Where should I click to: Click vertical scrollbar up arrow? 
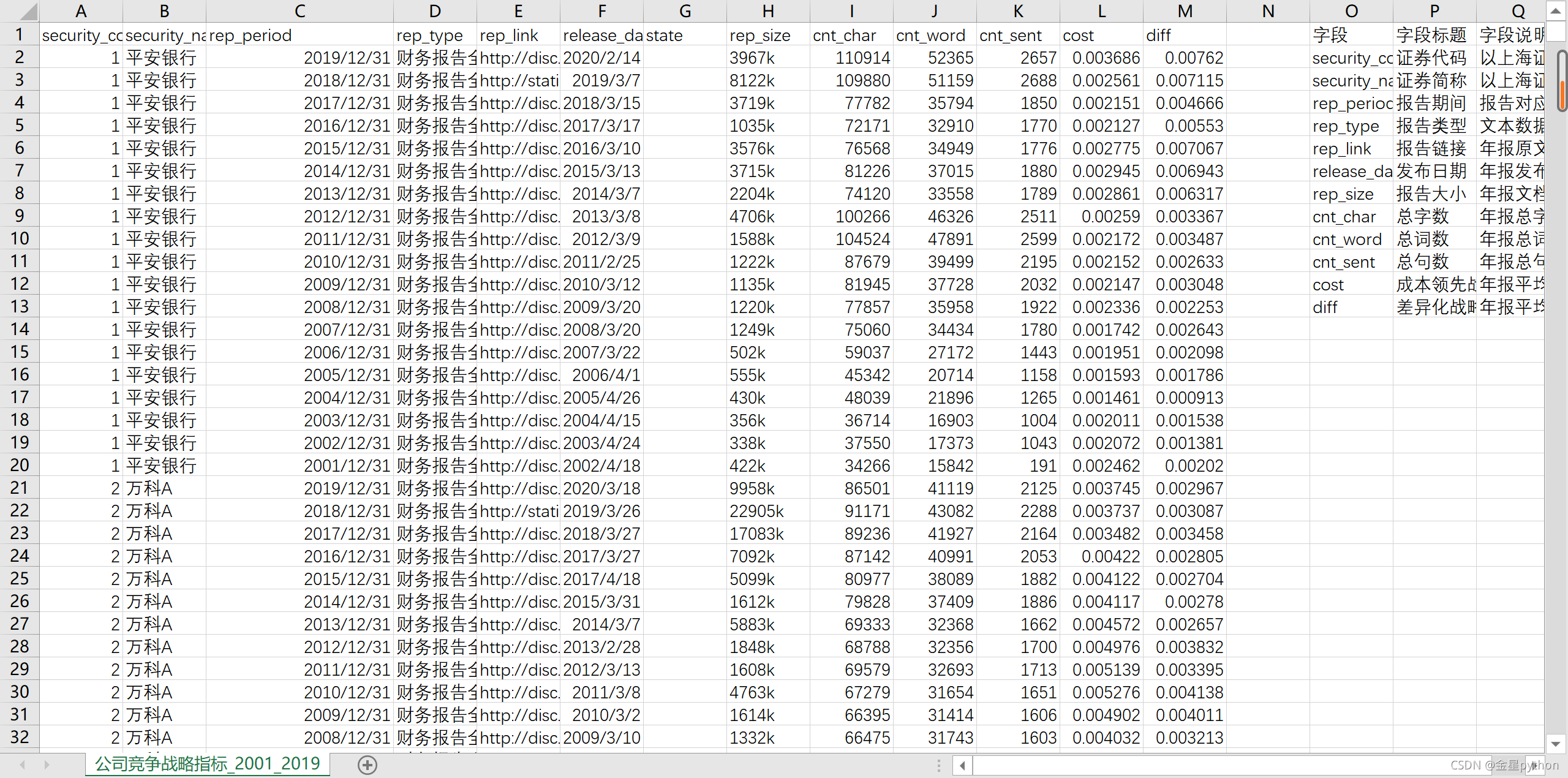[x=1556, y=10]
